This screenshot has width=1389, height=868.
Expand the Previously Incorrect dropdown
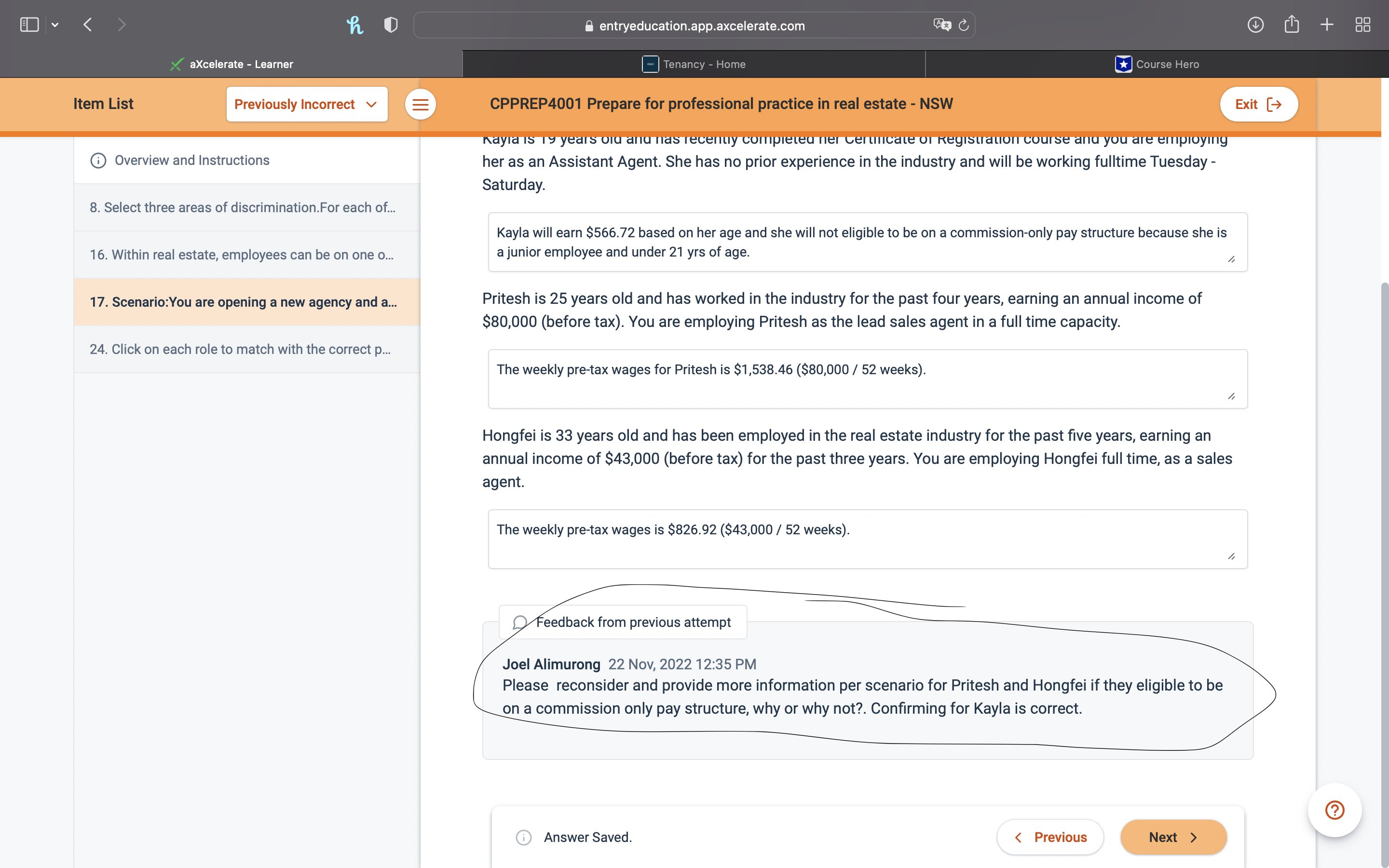coord(307,105)
